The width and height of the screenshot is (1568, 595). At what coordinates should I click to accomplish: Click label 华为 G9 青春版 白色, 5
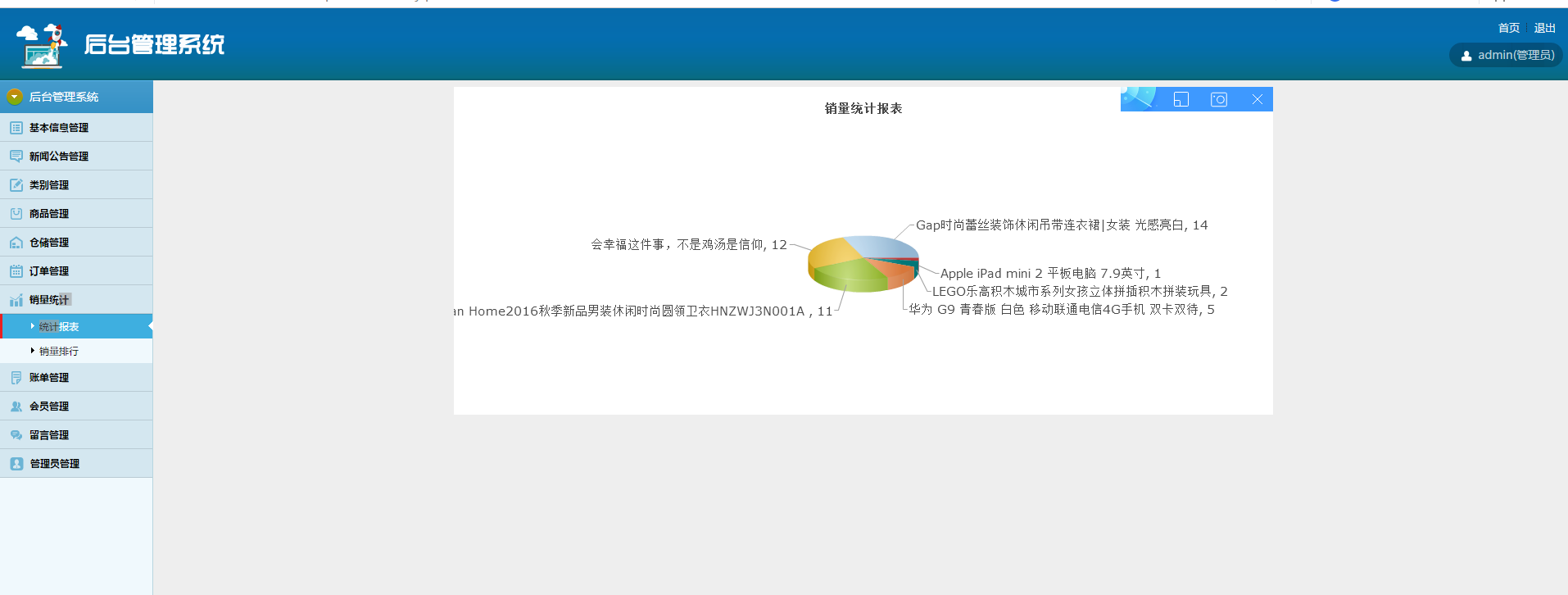(1062, 309)
